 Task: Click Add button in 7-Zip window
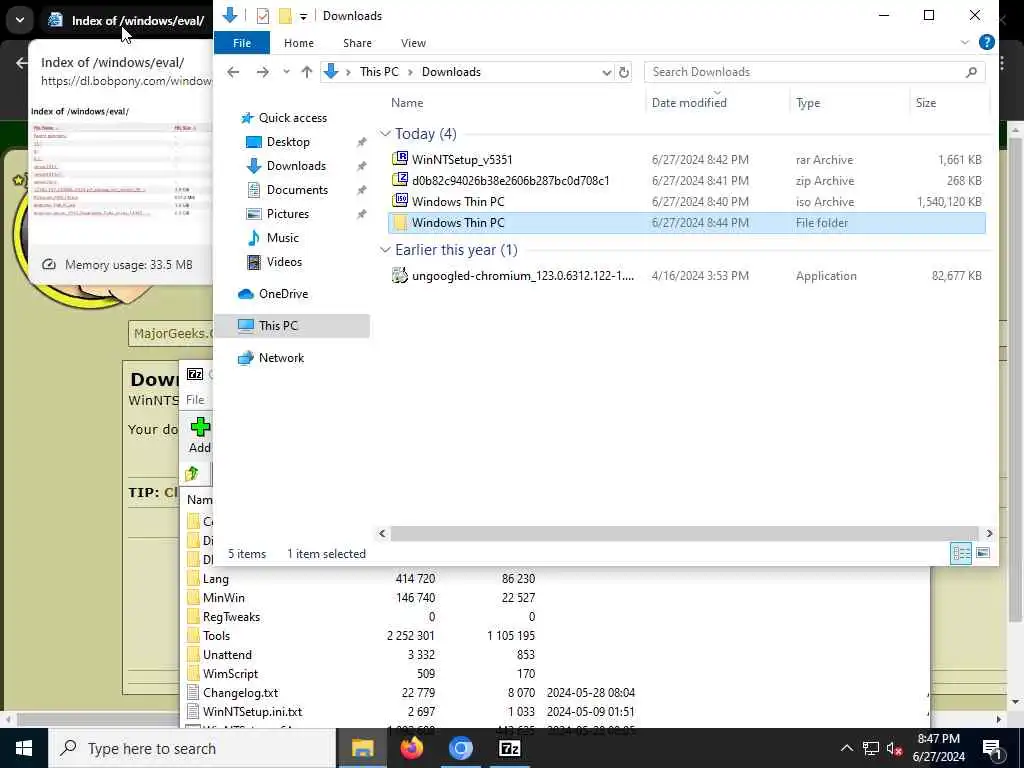pyautogui.click(x=200, y=436)
